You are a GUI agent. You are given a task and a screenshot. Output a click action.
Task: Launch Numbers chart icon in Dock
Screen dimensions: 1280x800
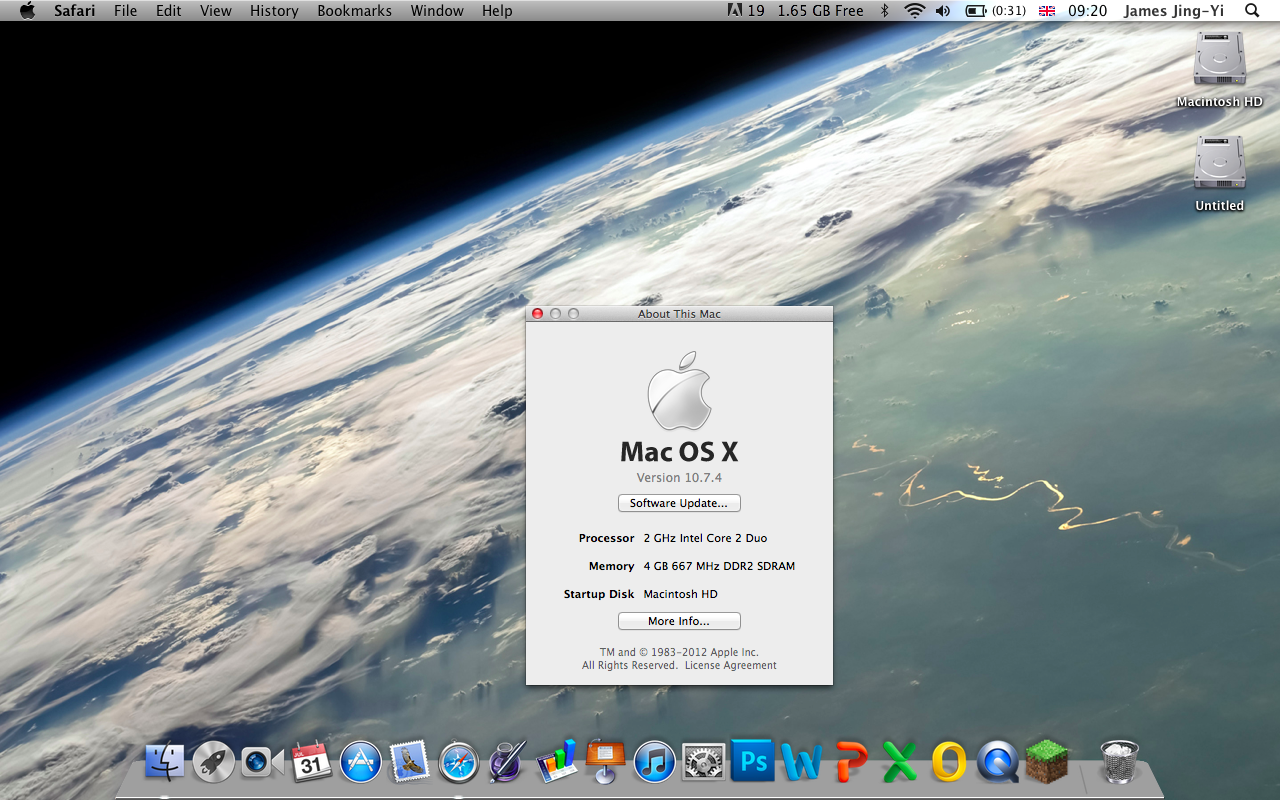point(557,762)
